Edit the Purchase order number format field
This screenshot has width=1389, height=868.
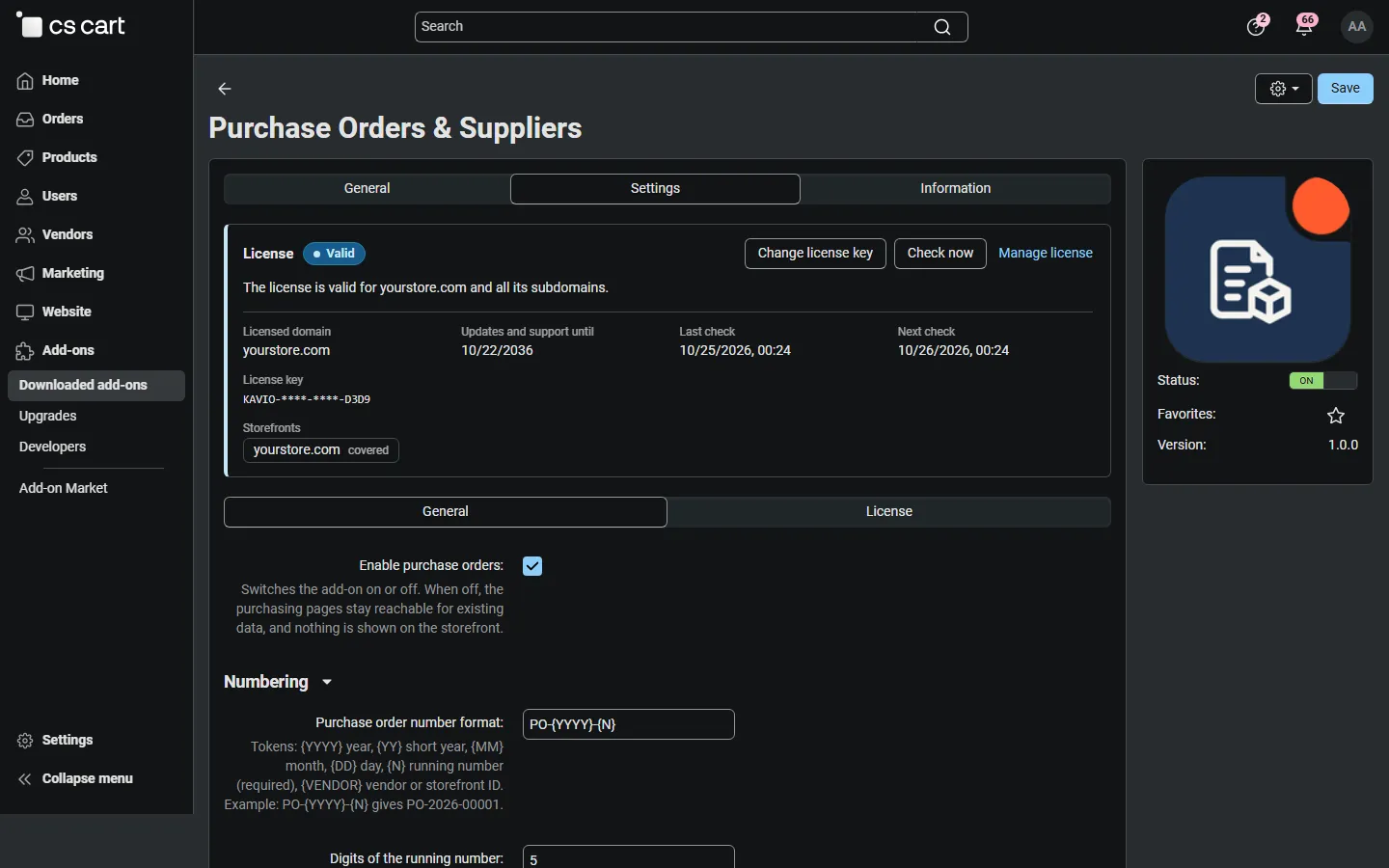tap(629, 725)
